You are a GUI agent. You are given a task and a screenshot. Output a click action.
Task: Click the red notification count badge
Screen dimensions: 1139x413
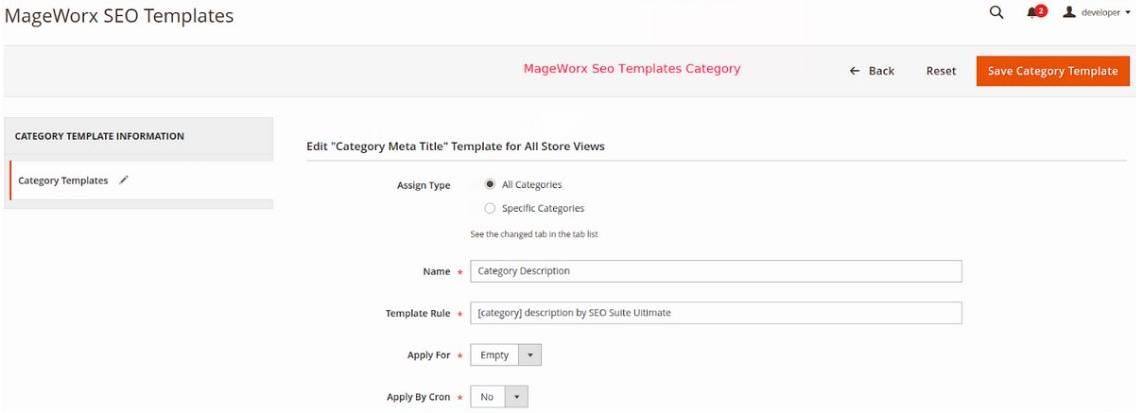point(1041,11)
